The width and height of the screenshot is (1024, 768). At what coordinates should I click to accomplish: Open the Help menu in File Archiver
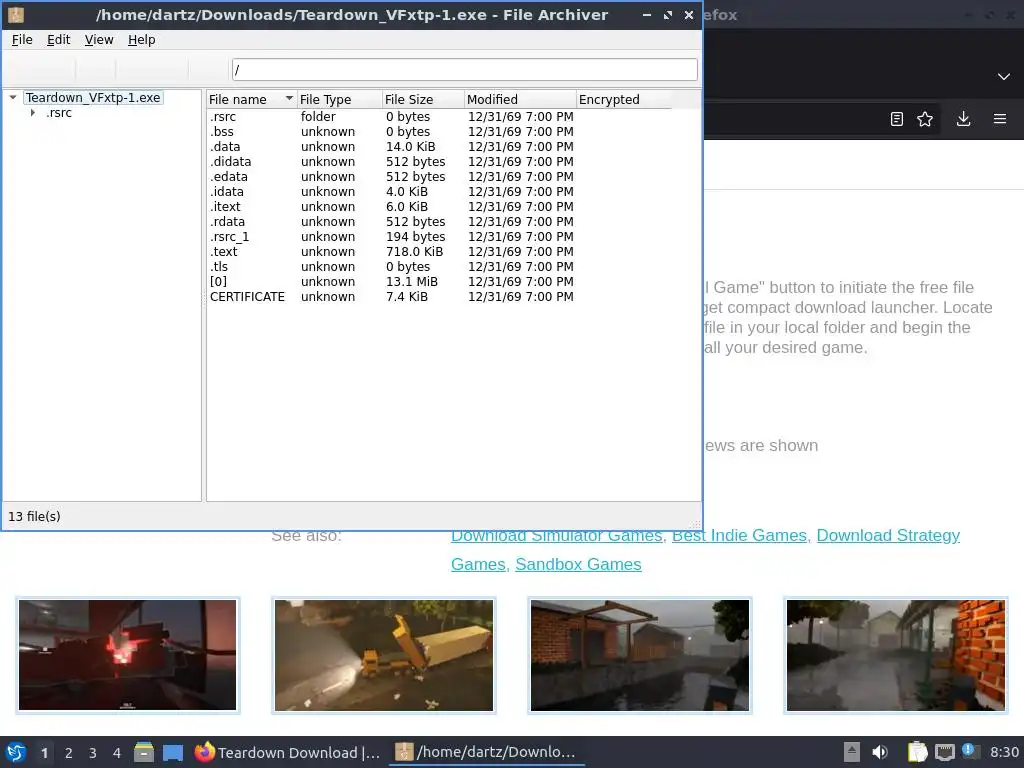[142, 40]
